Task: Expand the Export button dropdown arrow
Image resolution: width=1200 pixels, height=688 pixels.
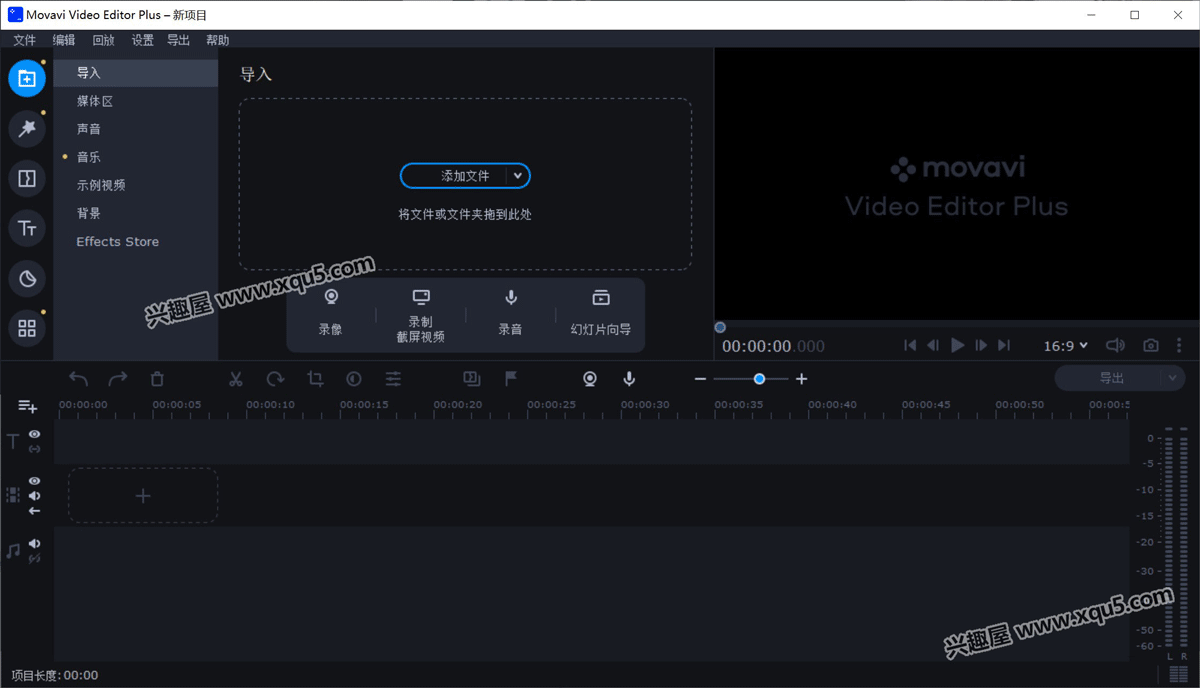Action: coord(1173,378)
